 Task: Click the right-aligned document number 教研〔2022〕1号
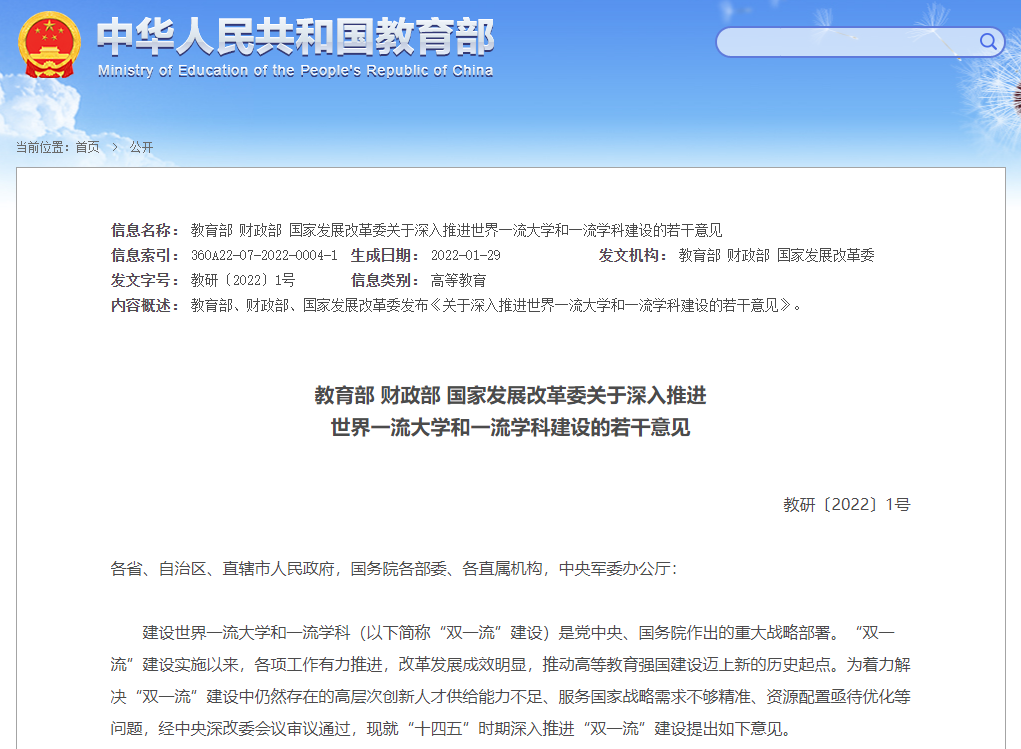846,505
